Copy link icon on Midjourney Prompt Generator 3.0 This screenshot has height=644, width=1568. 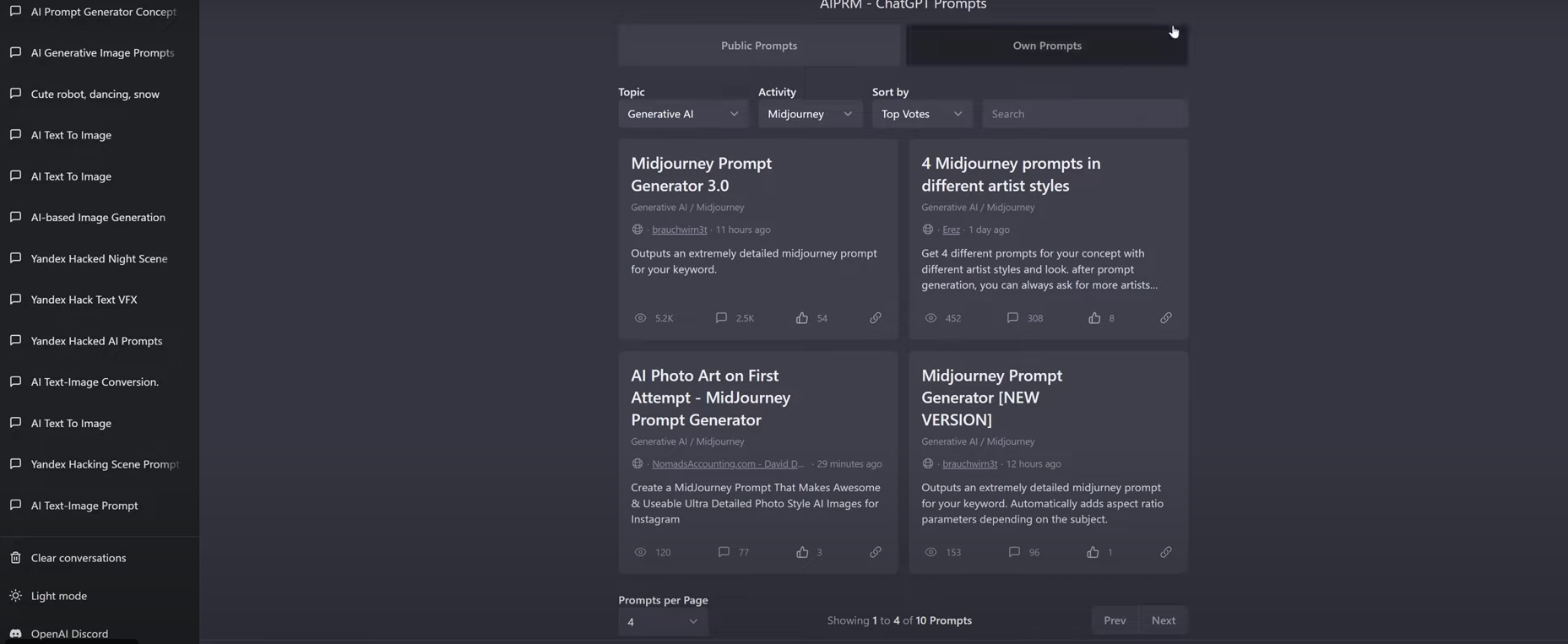click(875, 318)
